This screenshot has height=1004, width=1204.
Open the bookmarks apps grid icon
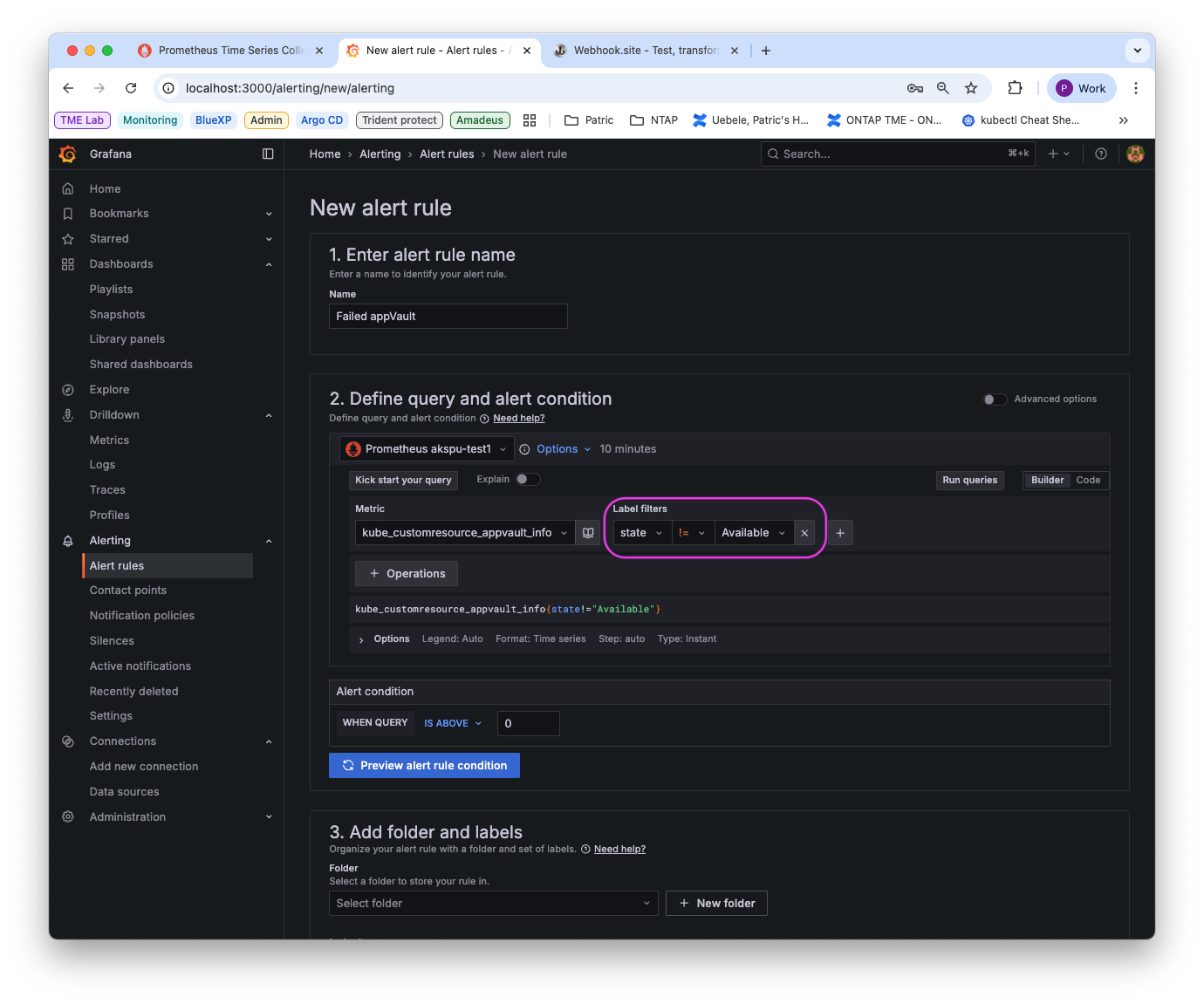(x=530, y=120)
